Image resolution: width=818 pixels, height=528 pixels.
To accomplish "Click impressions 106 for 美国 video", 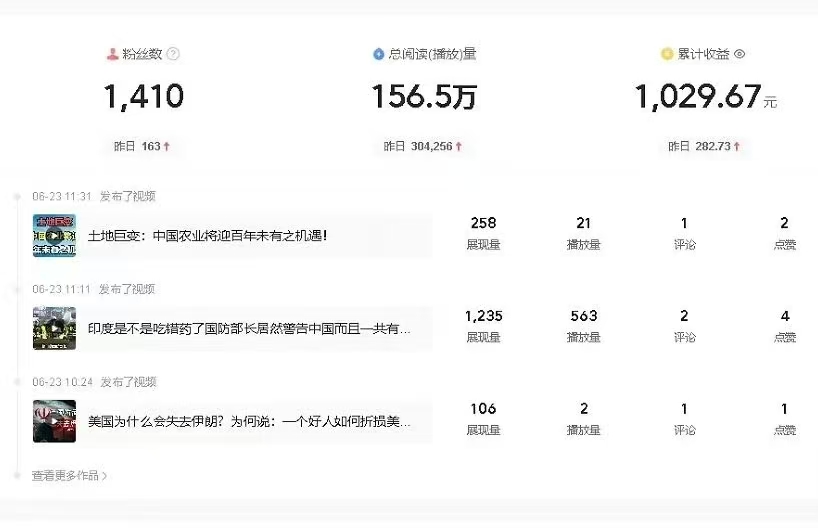I will pyautogui.click(x=483, y=409).
